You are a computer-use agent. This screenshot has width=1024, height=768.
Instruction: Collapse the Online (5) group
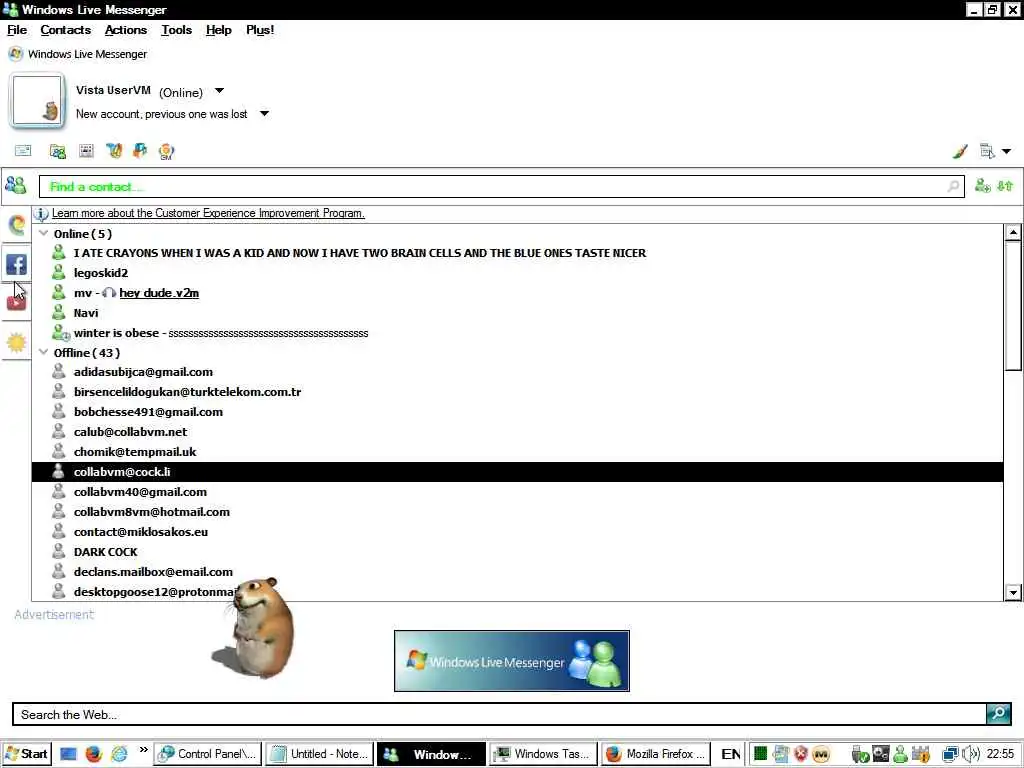[44, 233]
